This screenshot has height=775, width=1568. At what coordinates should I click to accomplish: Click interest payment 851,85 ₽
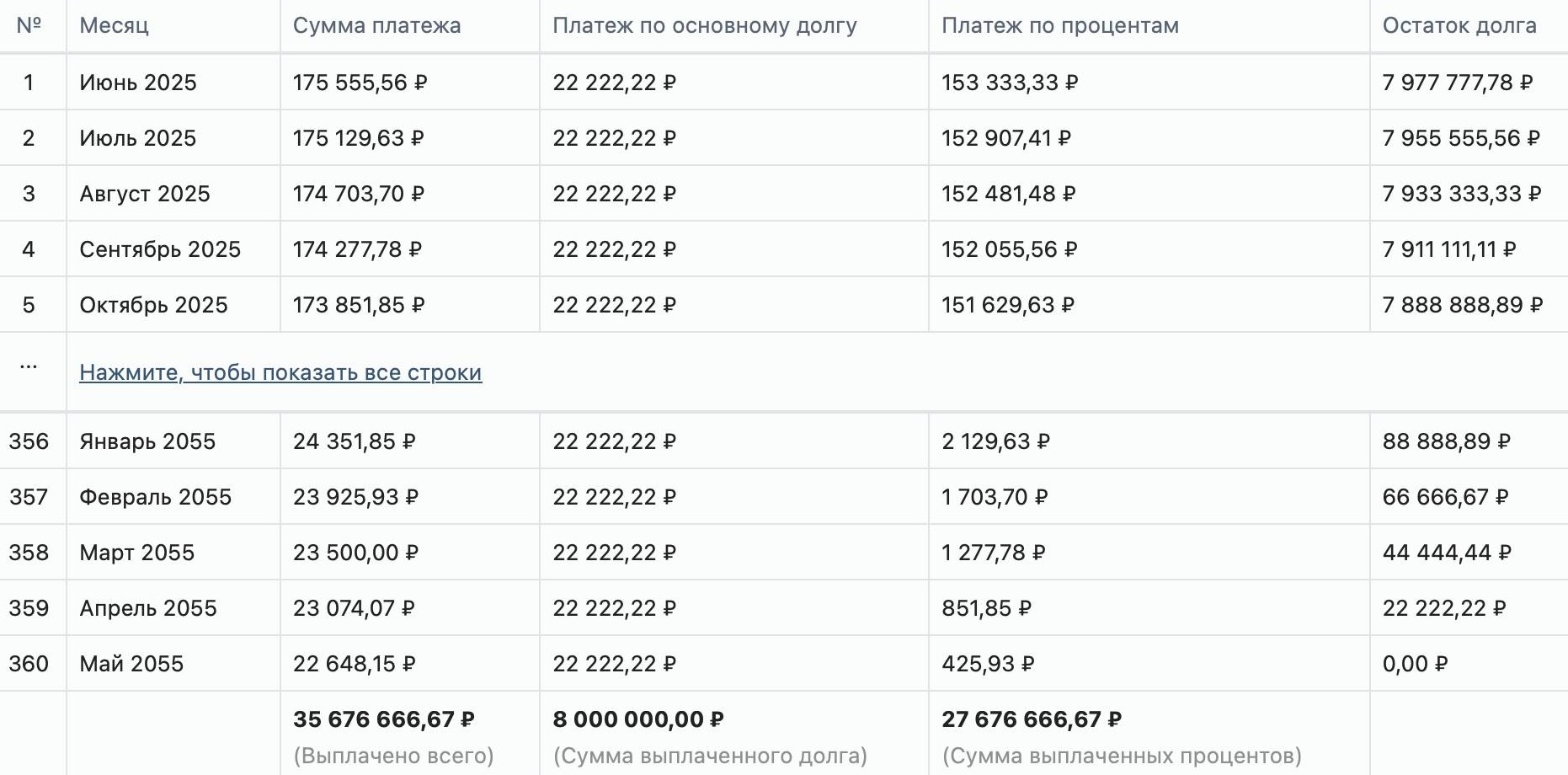click(x=987, y=608)
